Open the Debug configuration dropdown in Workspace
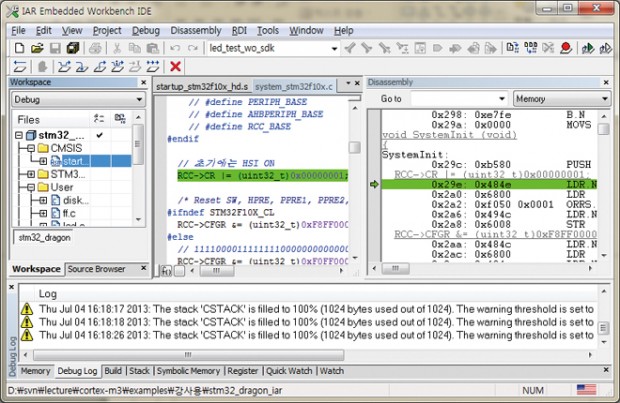 [x=139, y=100]
